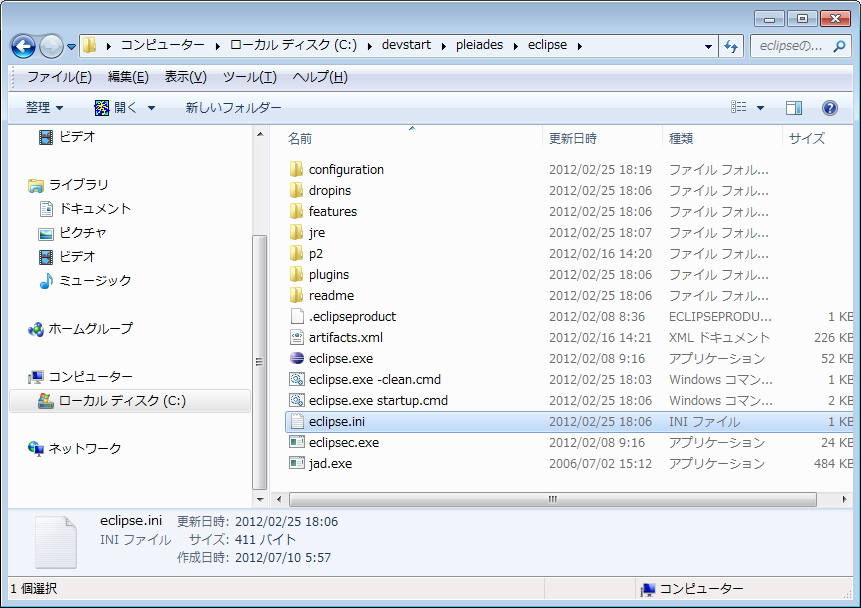
Task: Select the dropins folder icon
Action: [297, 190]
